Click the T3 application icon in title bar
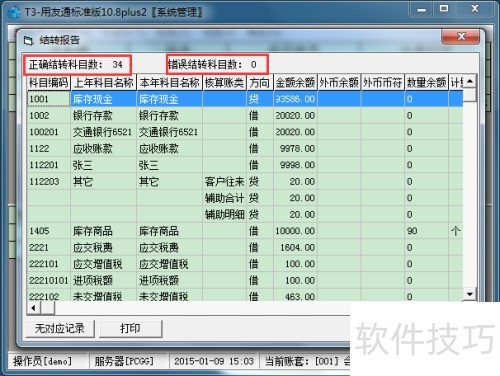Viewport: 500px width, 376px height. pos(14,13)
